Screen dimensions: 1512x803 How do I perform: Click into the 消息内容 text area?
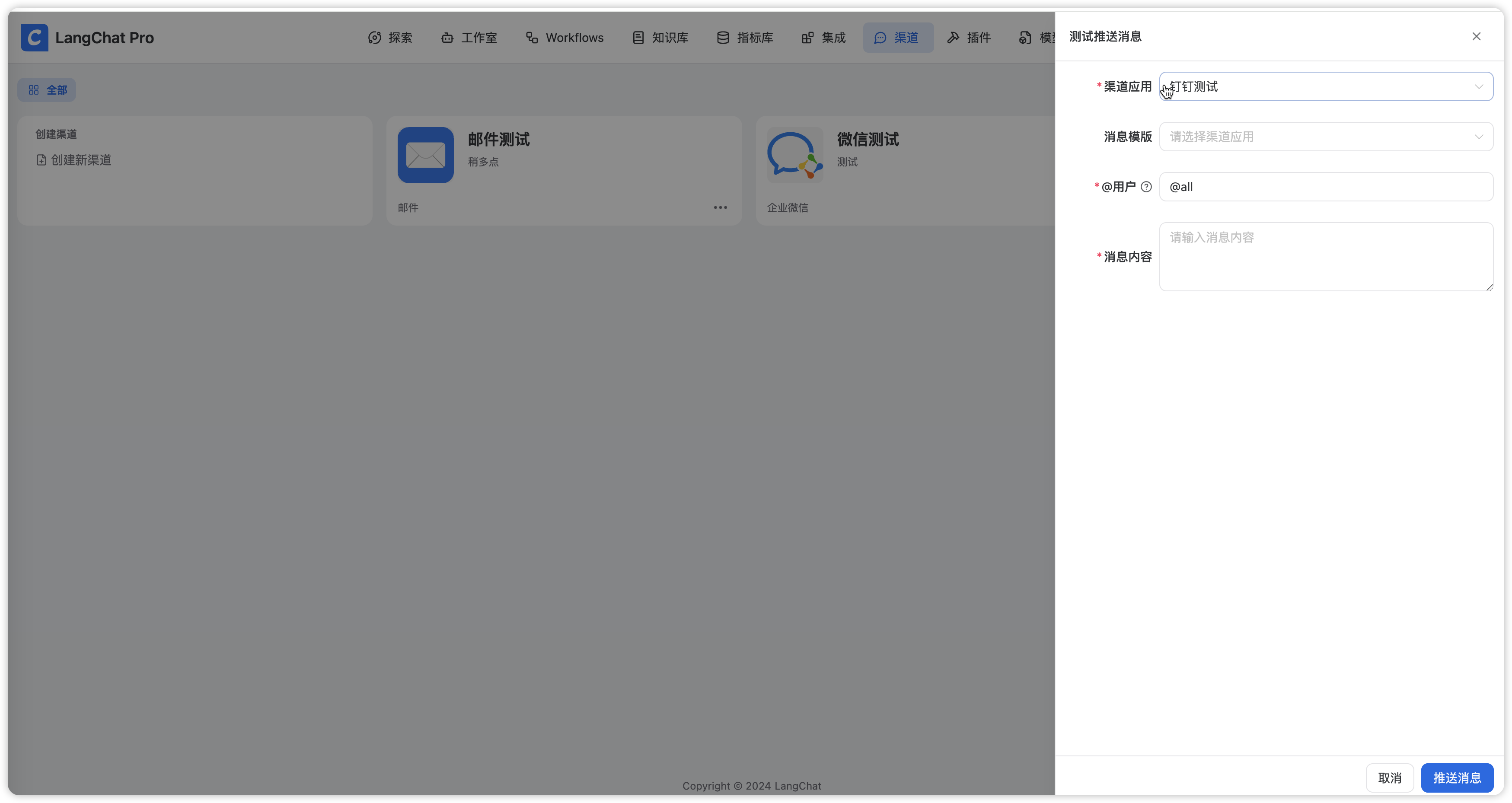point(1325,257)
